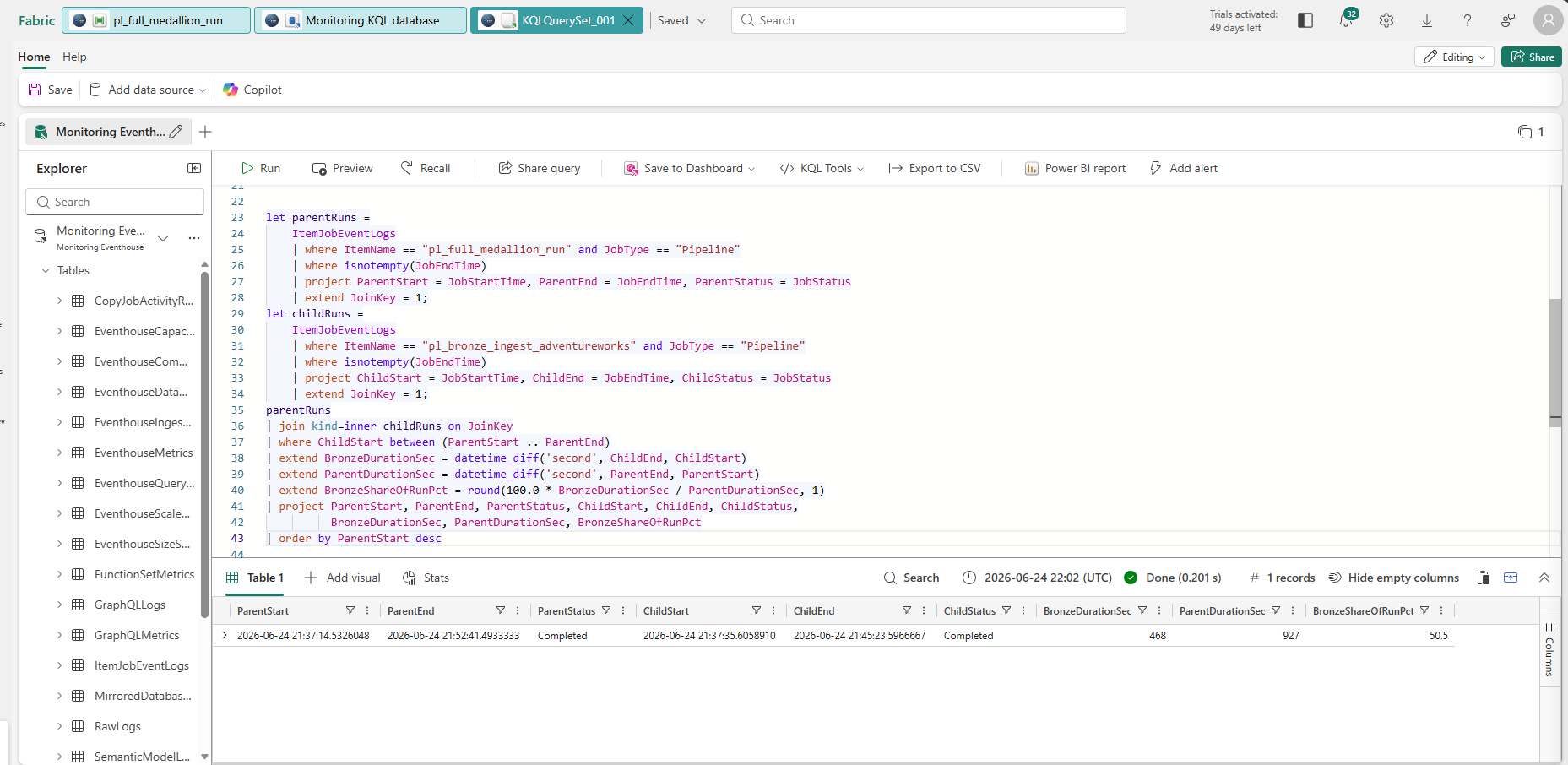Create a Power BI report
The width and height of the screenshot is (1568, 765).
[1075, 168]
